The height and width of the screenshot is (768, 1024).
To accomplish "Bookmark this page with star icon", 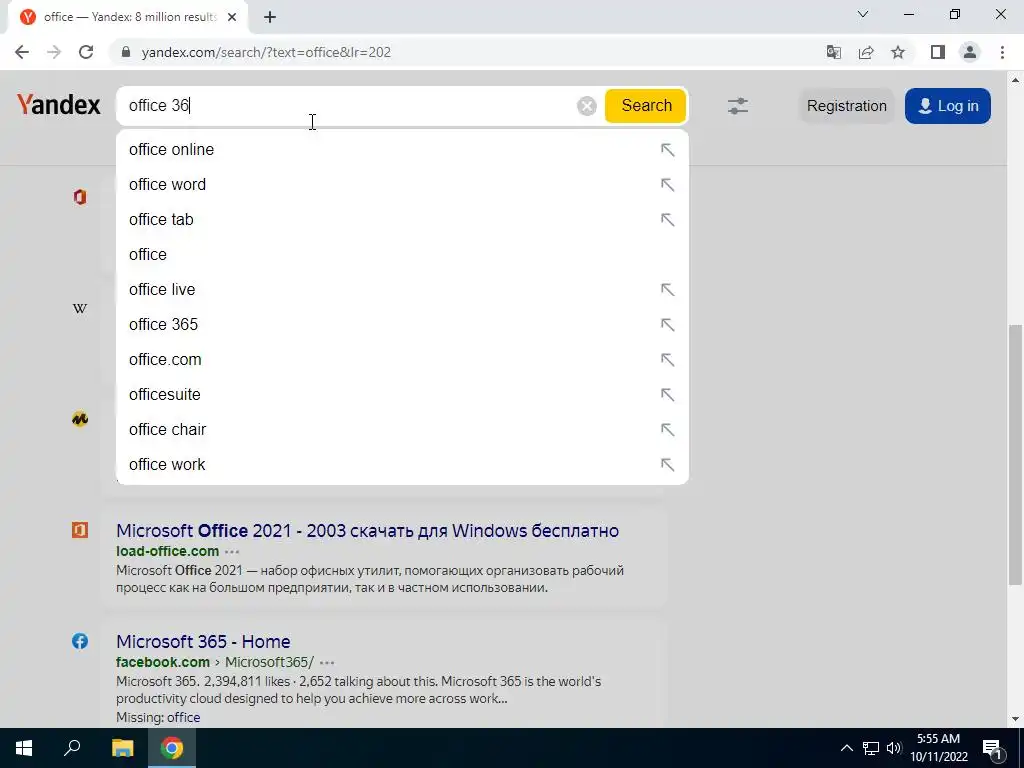I will 898,52.
